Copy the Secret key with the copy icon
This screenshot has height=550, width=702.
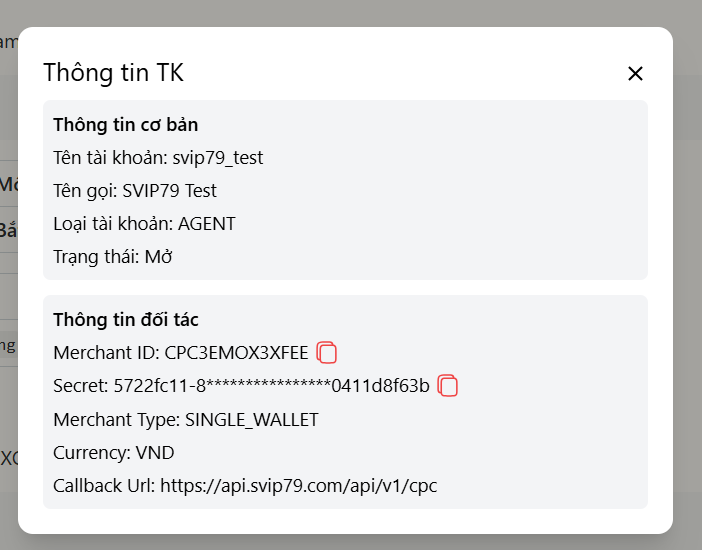pyautogui.click(x=448, y=386)
